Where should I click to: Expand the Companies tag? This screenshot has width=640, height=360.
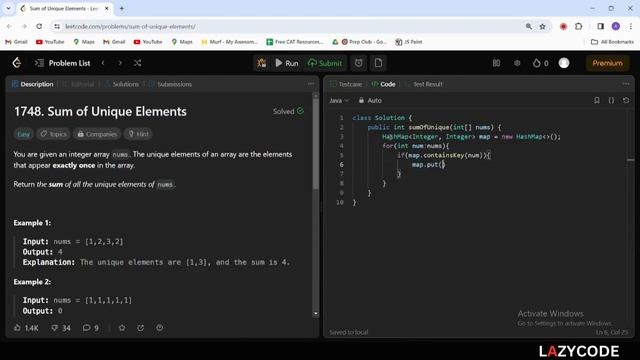97,134
